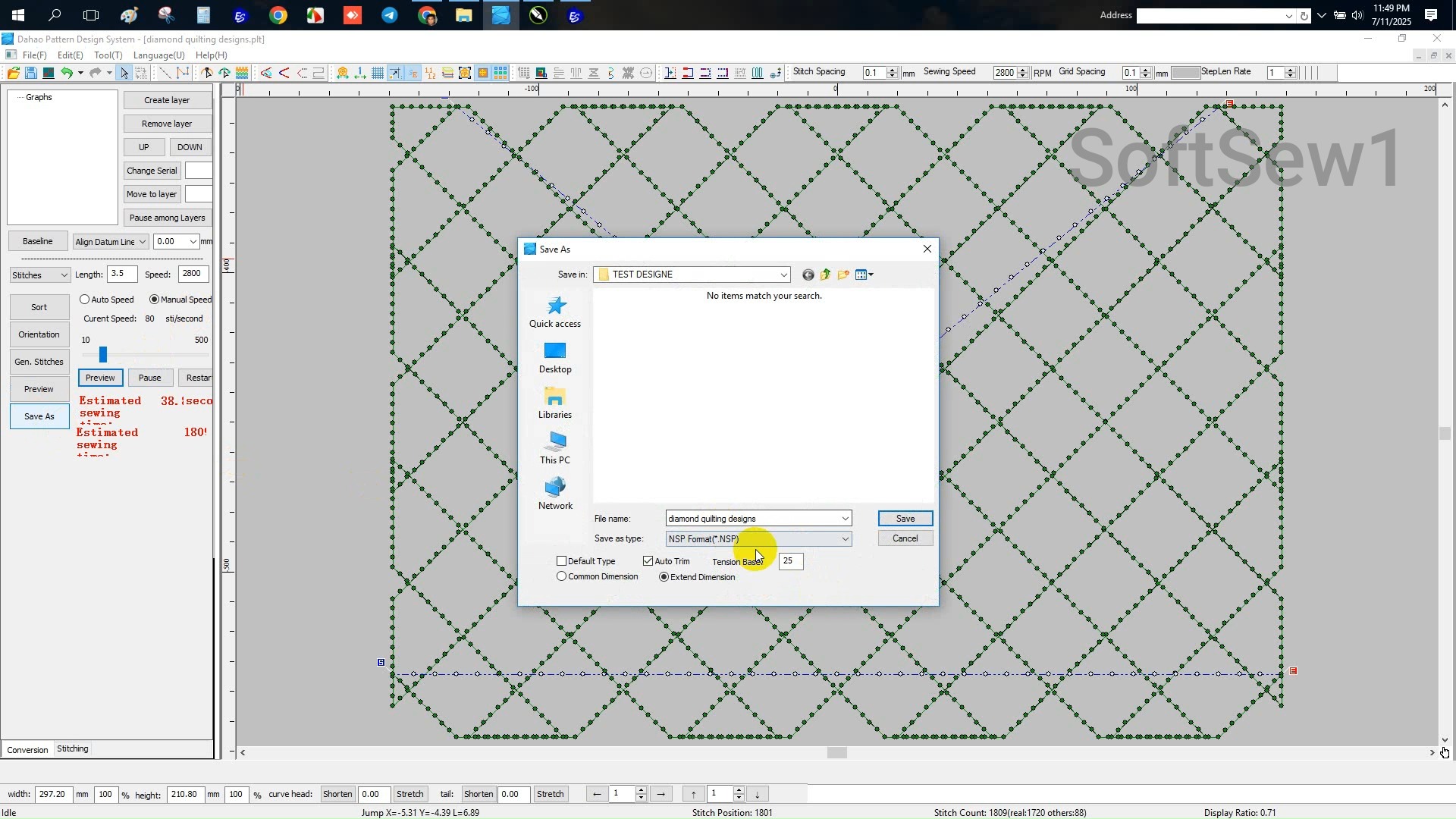The image size is (1456, 819).
Task: Open Desktop location in Save As sidebar
Action: click(x=555, y=358)
